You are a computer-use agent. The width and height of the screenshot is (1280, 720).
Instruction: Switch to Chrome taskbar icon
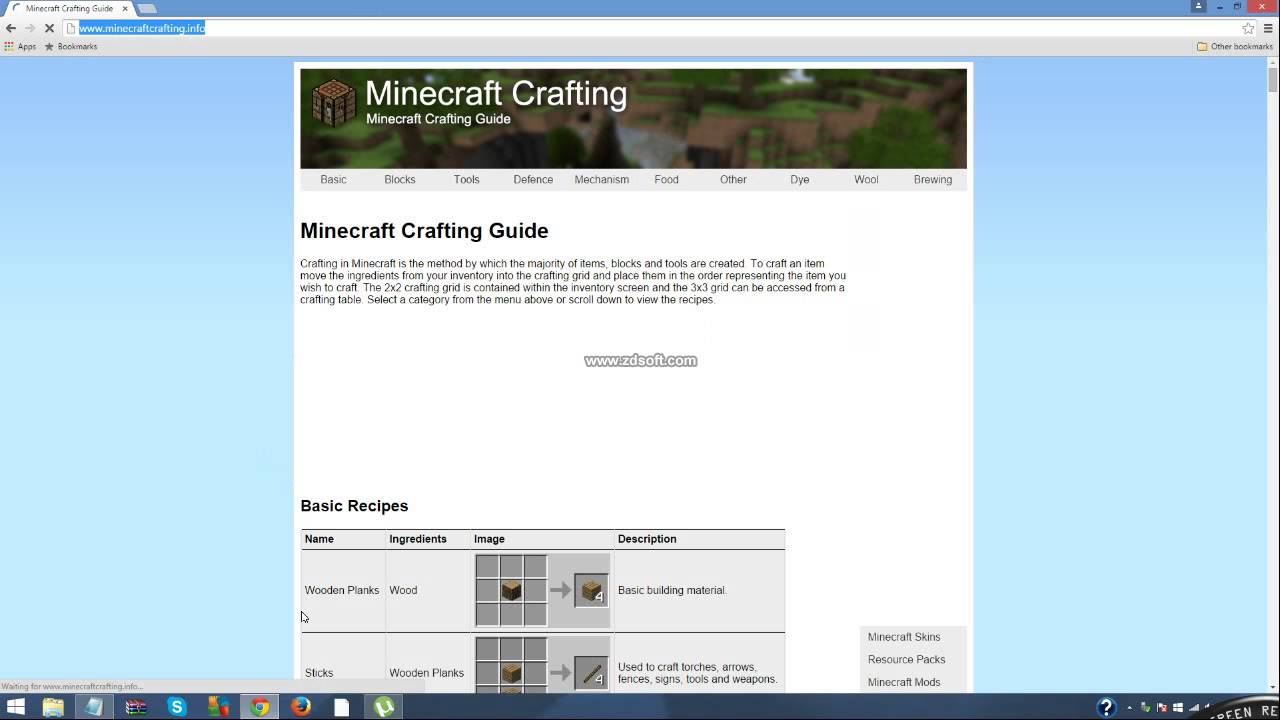pyautogui.click(x=260, y=707)
